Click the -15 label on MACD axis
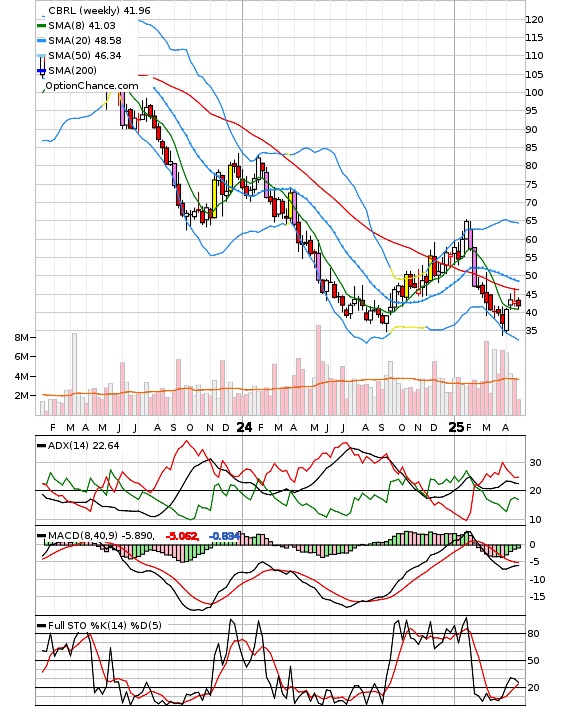566x706 pixels. pos(537,597)
